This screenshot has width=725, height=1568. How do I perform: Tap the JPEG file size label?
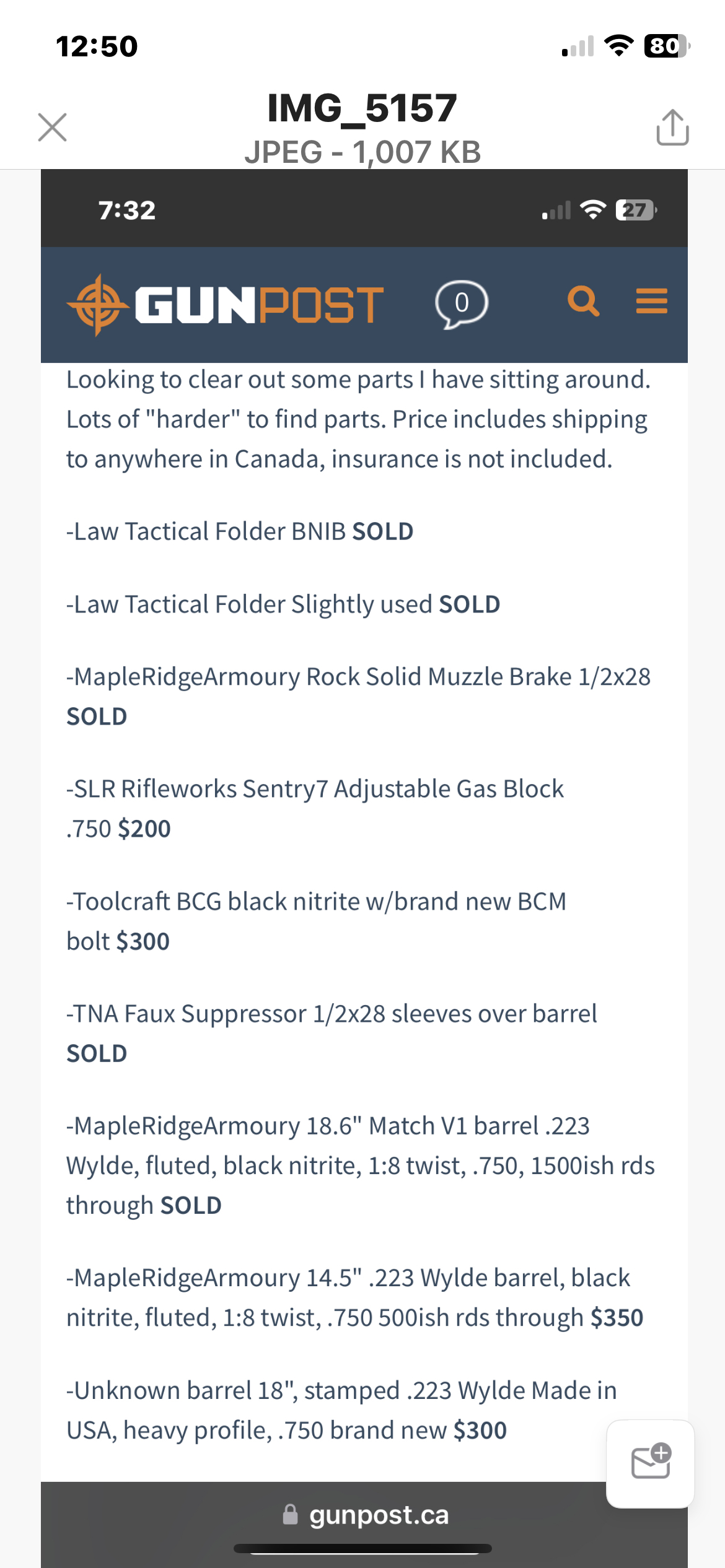point(362,150)
